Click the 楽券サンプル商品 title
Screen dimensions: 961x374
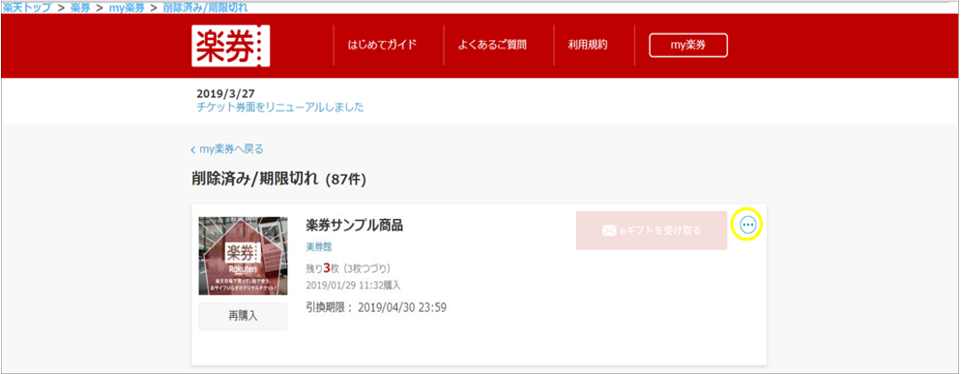pos(354,225)
